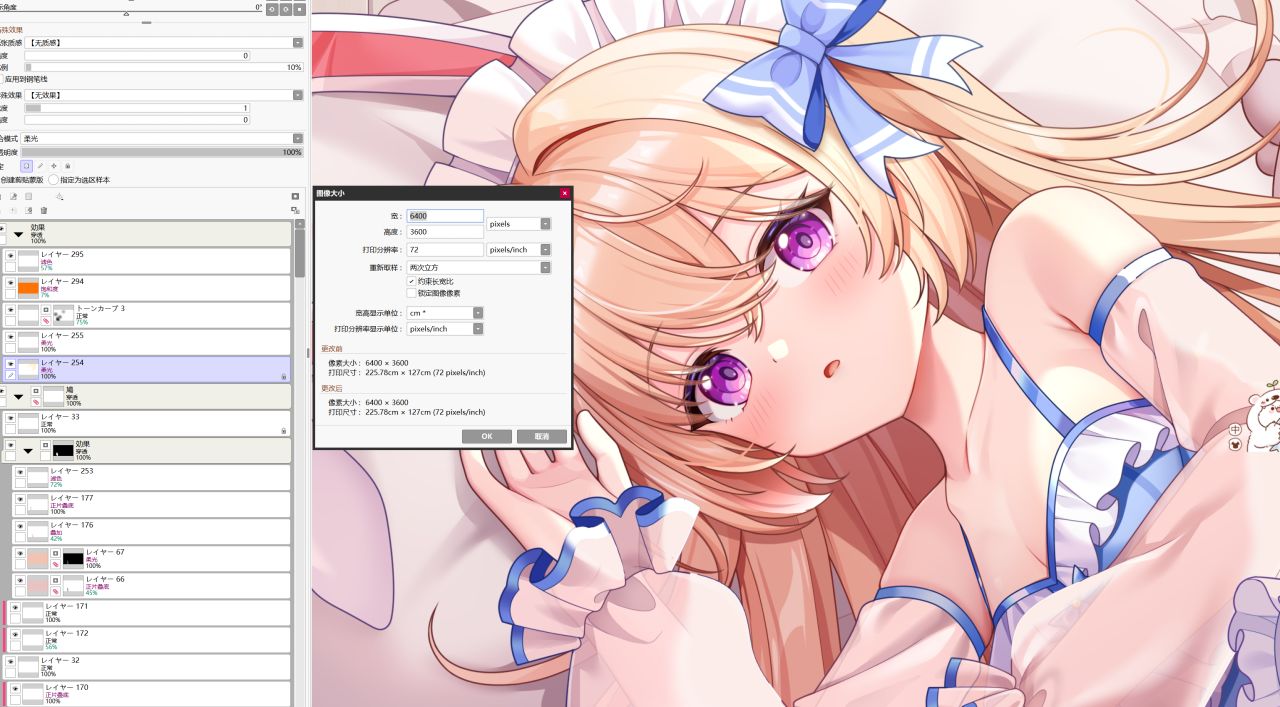This screenshot has width=1280, height=707.
Task: Adjust the texture scale 10% slider
Action: coord(165,67)
